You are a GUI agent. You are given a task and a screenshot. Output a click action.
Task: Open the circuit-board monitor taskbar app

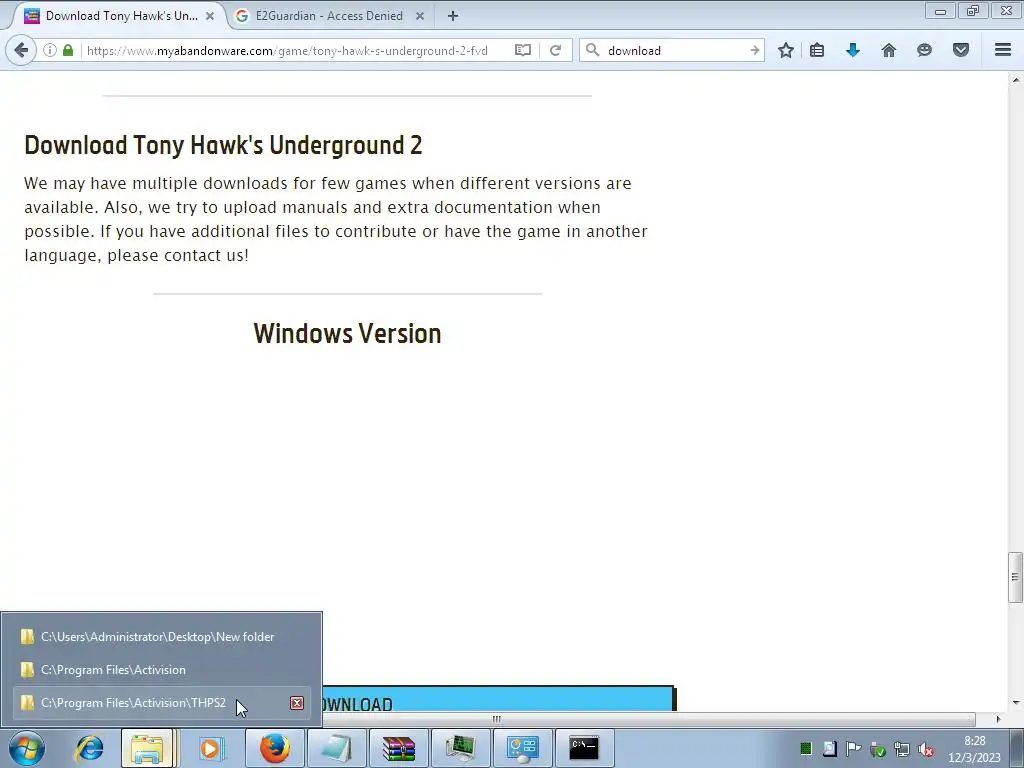pyautogui.click(x=460, y=748)
